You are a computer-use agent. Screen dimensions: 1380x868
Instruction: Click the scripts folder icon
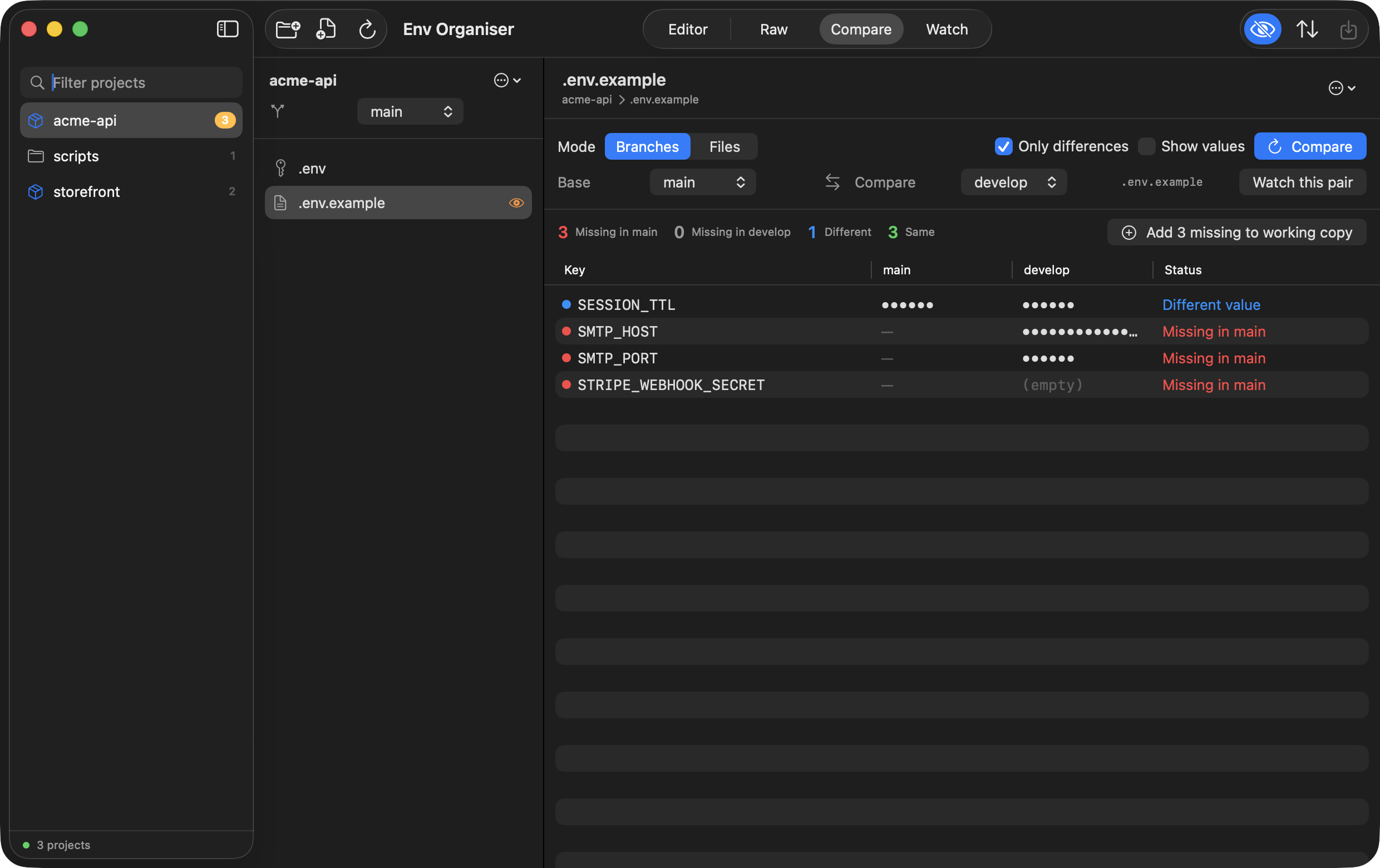[x=36, y=156]
